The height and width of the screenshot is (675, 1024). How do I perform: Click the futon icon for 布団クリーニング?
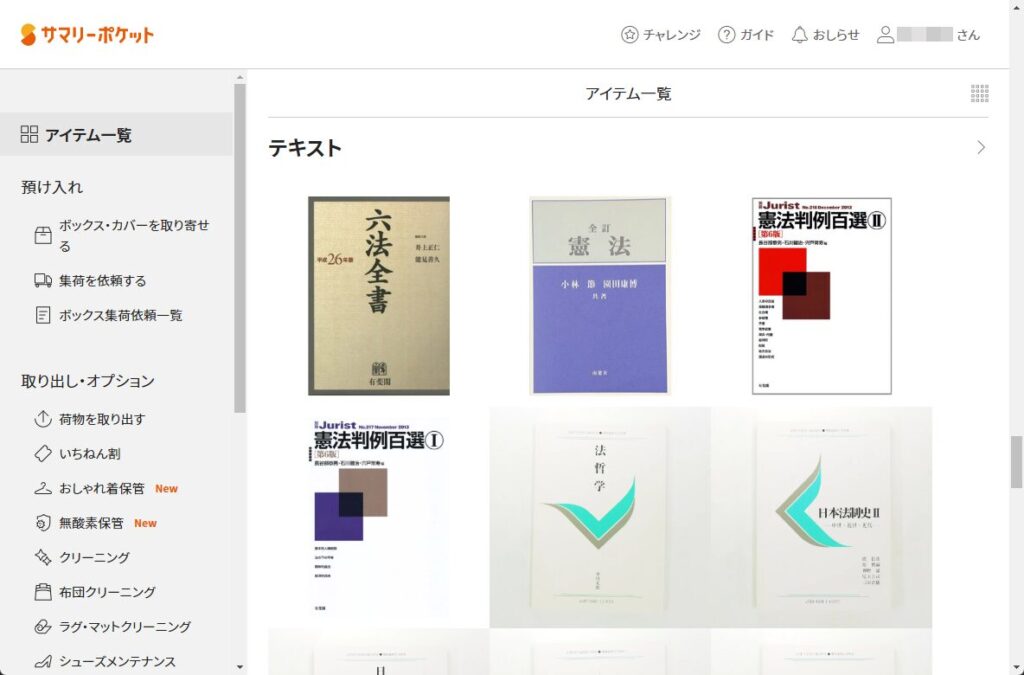coord(43,592)
